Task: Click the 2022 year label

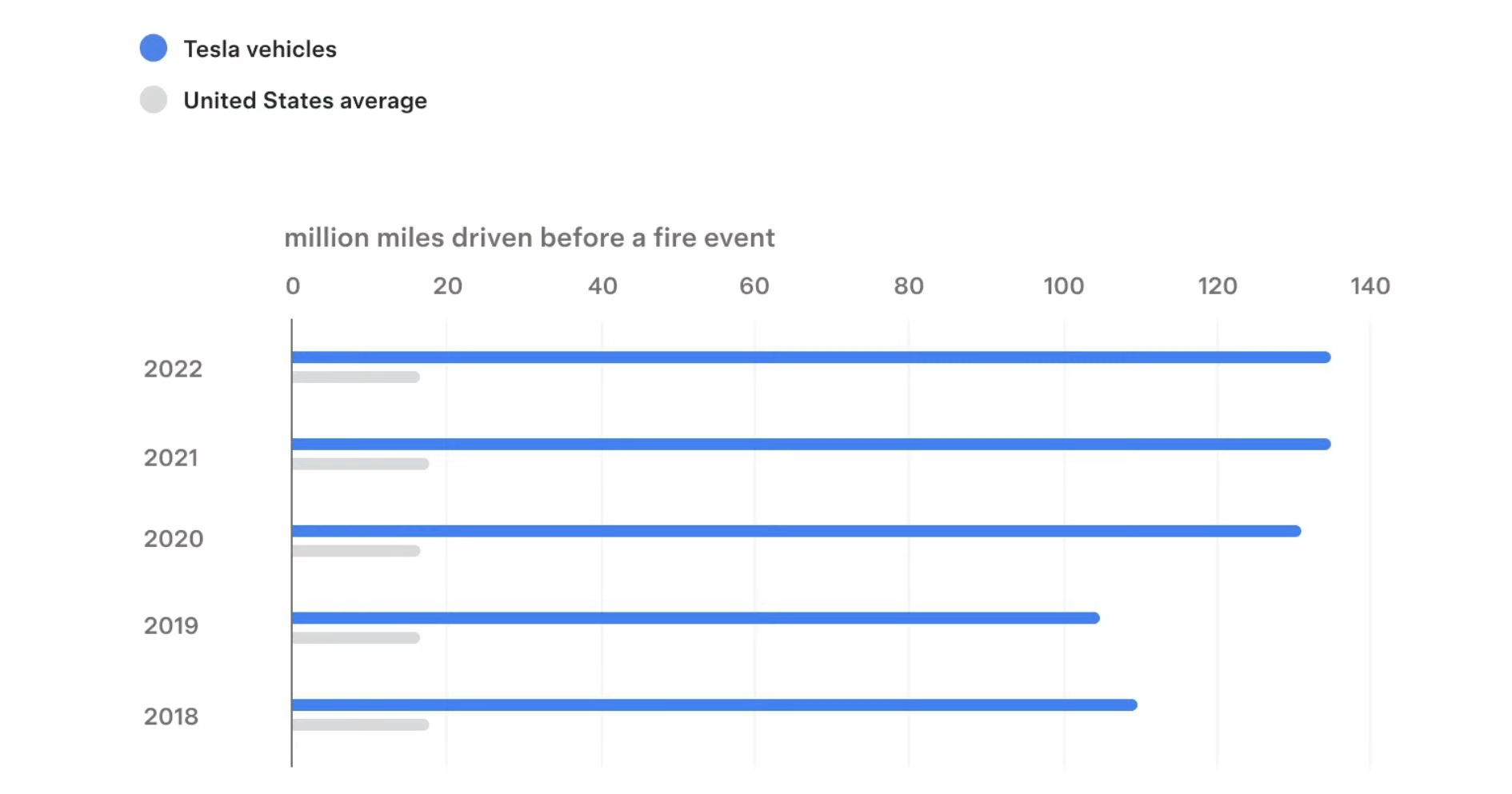Action: click(173, 369)
